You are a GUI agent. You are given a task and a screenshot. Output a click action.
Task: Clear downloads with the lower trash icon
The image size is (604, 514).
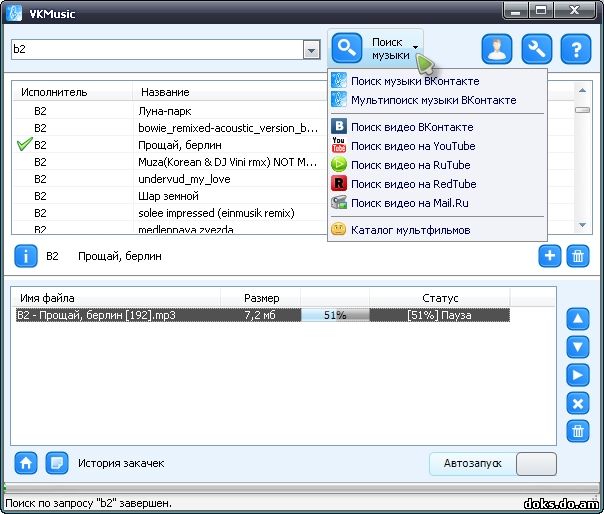pos(578,431)
